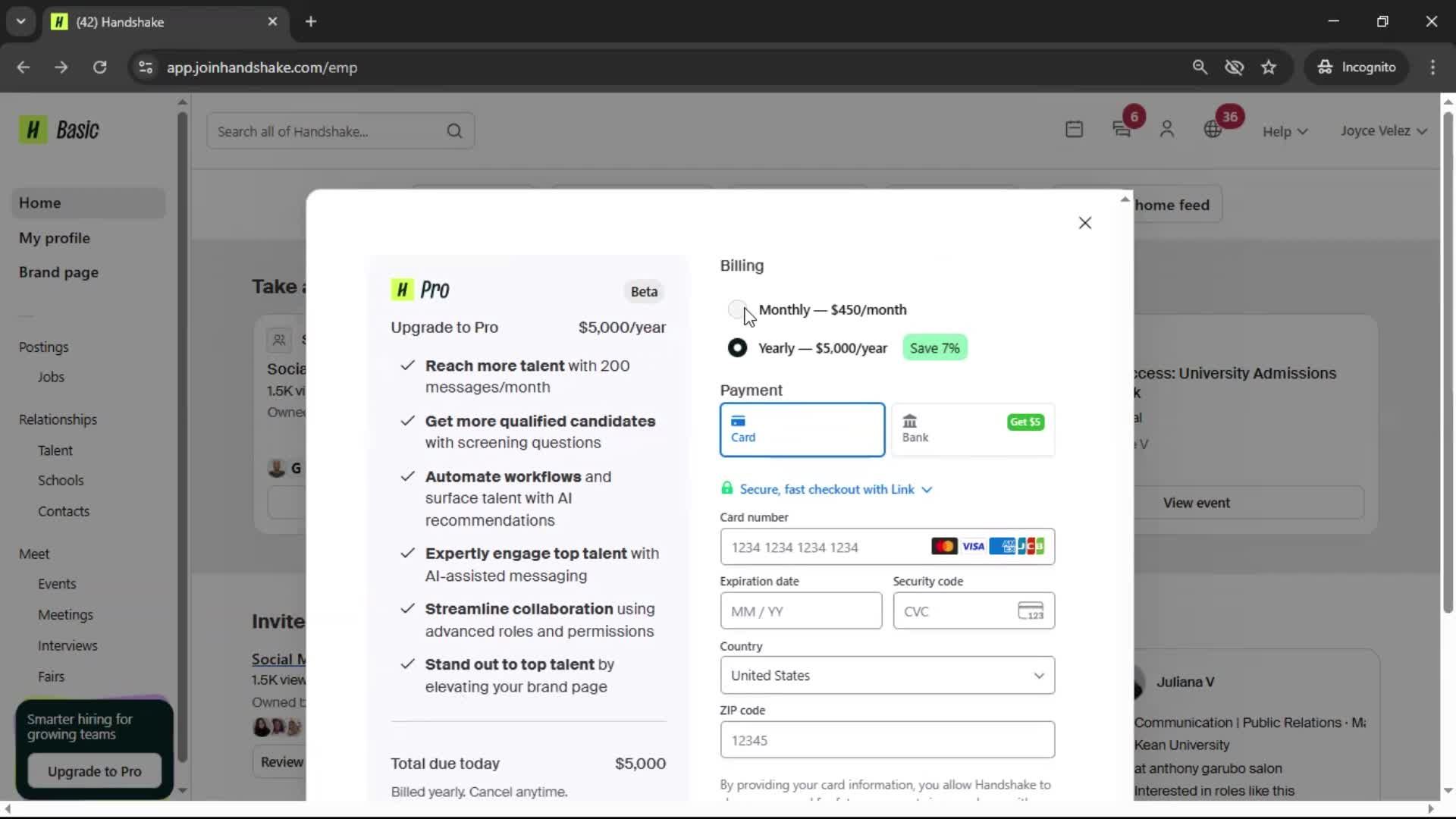Open Brand page in the sidebar

coord(58,272)
